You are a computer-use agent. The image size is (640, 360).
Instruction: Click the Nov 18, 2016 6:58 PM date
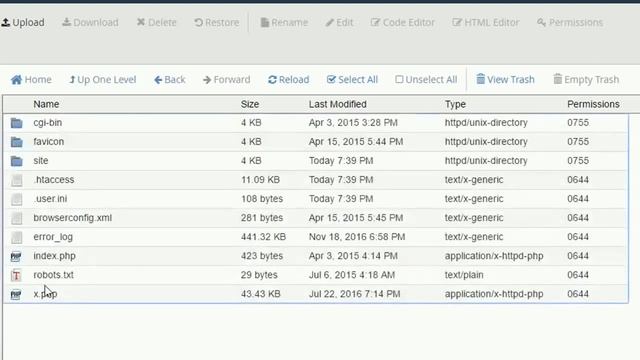[357, 237]
